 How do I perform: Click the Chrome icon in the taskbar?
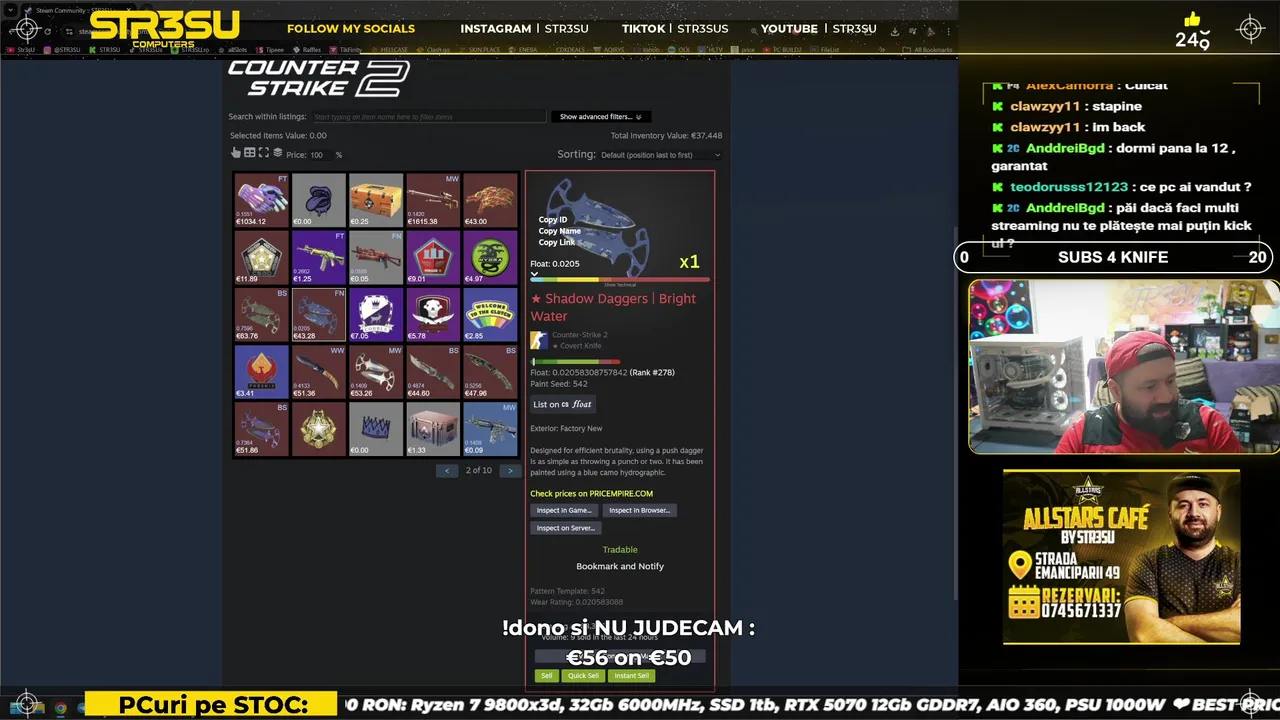(x=61, y=708)
